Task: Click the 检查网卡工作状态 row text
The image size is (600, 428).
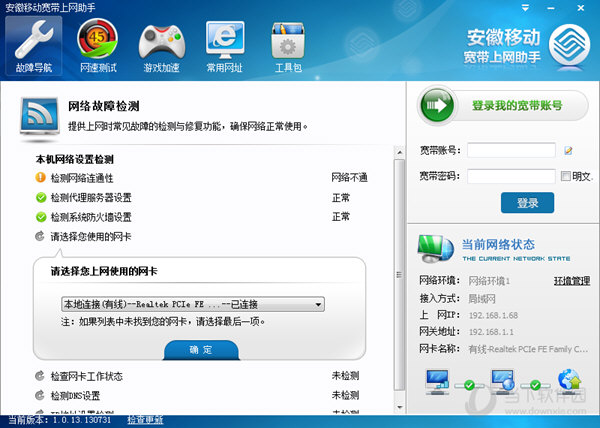Action: tap(86, 376)
